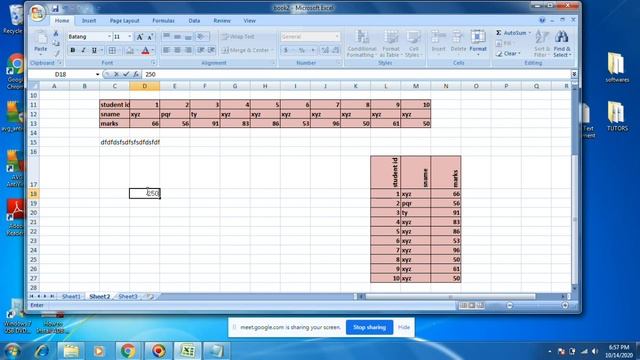Apply the fill color bucket
Screen dimensions: 640x360
point(130,50)
